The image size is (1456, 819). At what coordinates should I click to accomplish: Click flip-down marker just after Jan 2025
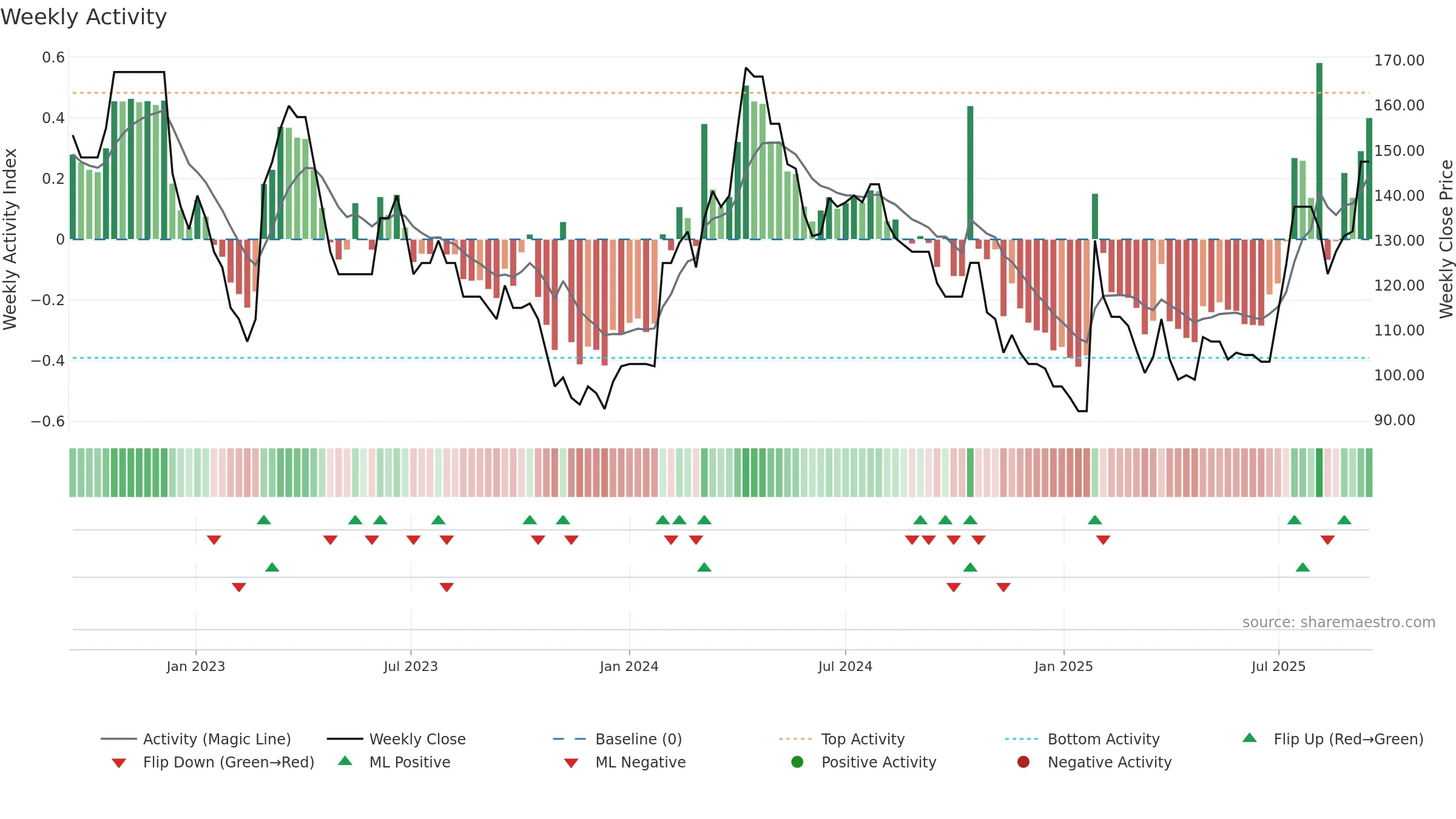click(1104, 540)
